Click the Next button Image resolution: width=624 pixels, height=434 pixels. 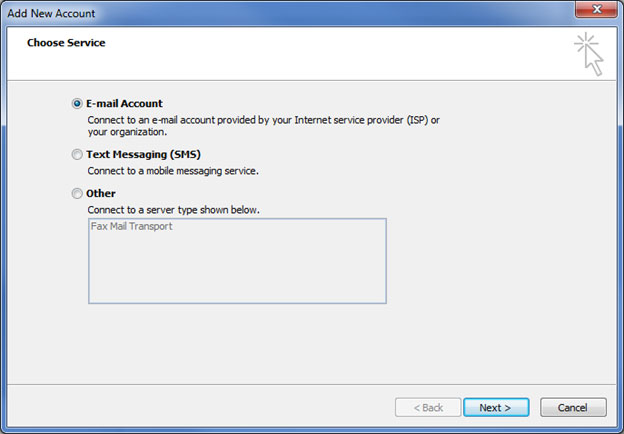point(496,407)
